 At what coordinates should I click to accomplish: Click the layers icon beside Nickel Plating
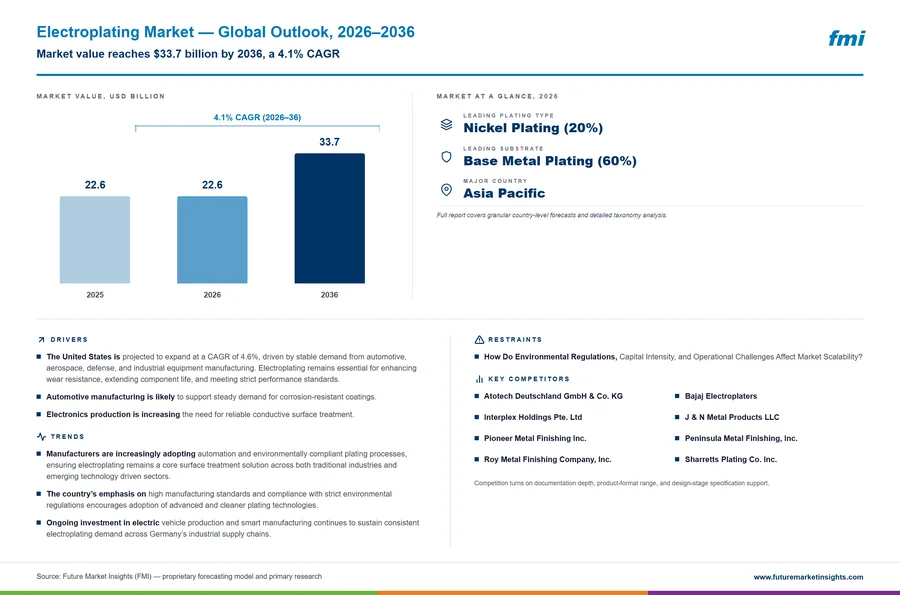click(446, 125)
